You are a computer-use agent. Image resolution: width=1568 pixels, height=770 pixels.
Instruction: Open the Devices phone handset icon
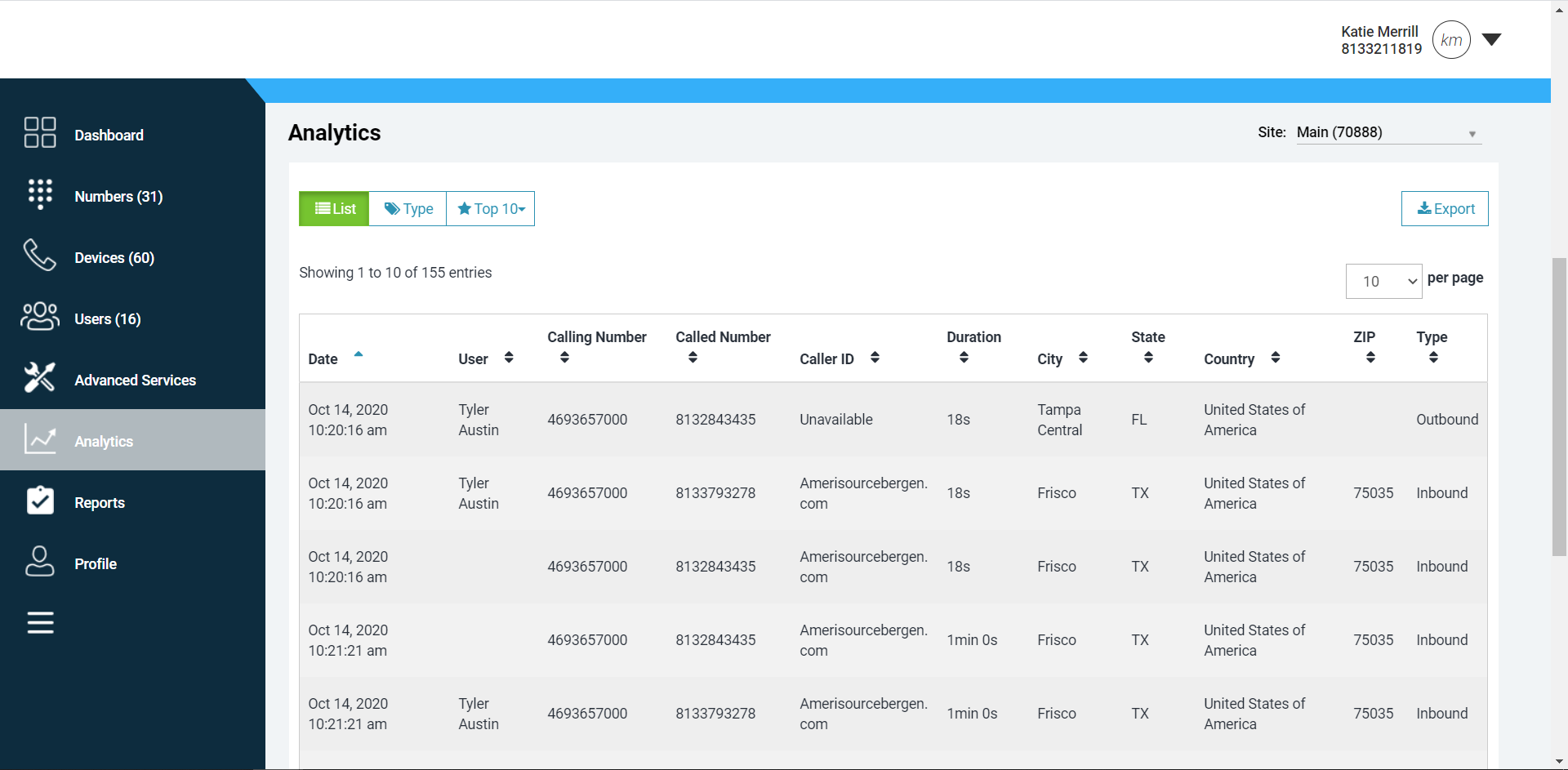[39, 256]
